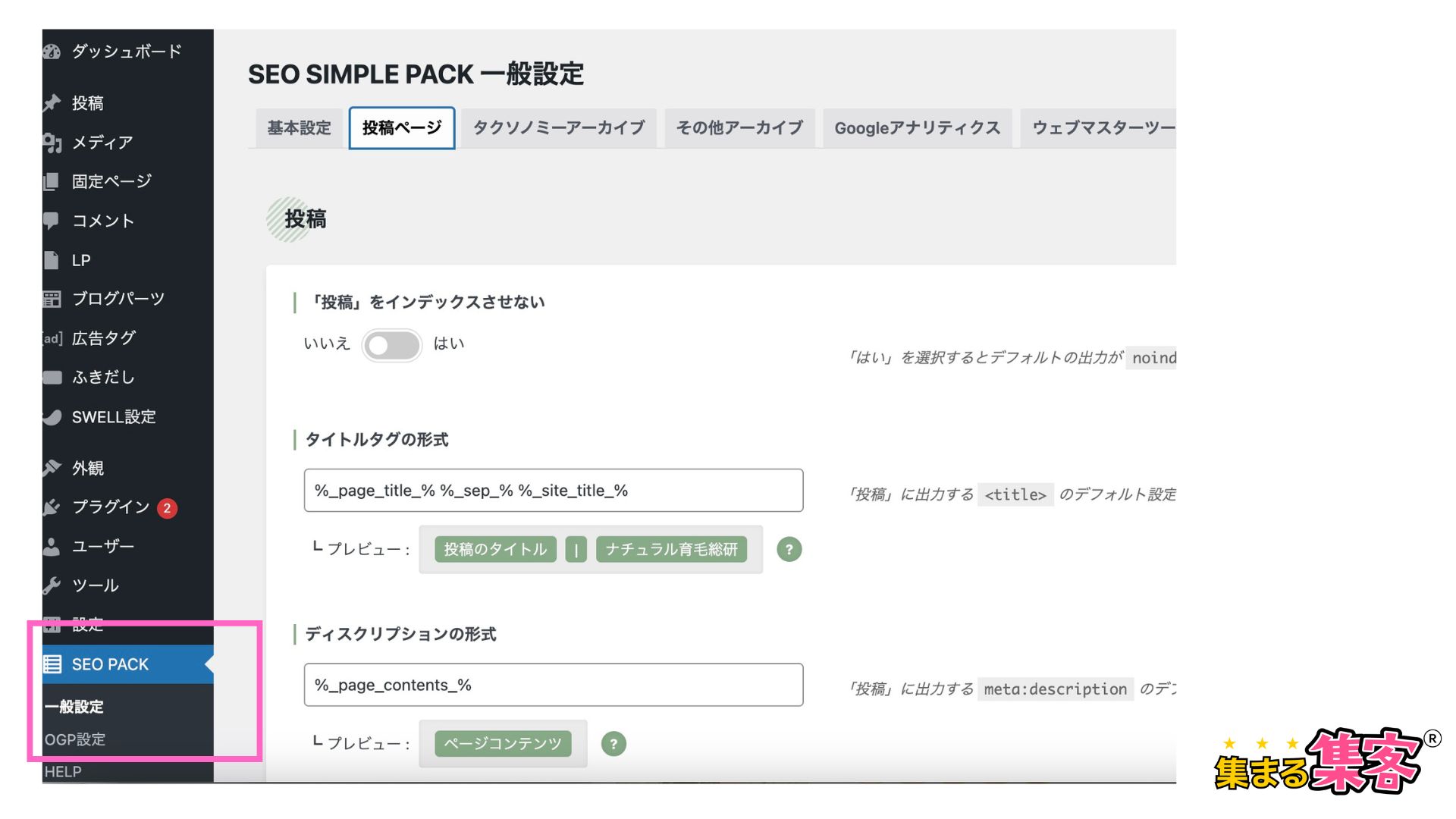Click the Dashboard gauge icon in the sidebar
This screenshot has height=819, width=1456.
click(52, 52)
